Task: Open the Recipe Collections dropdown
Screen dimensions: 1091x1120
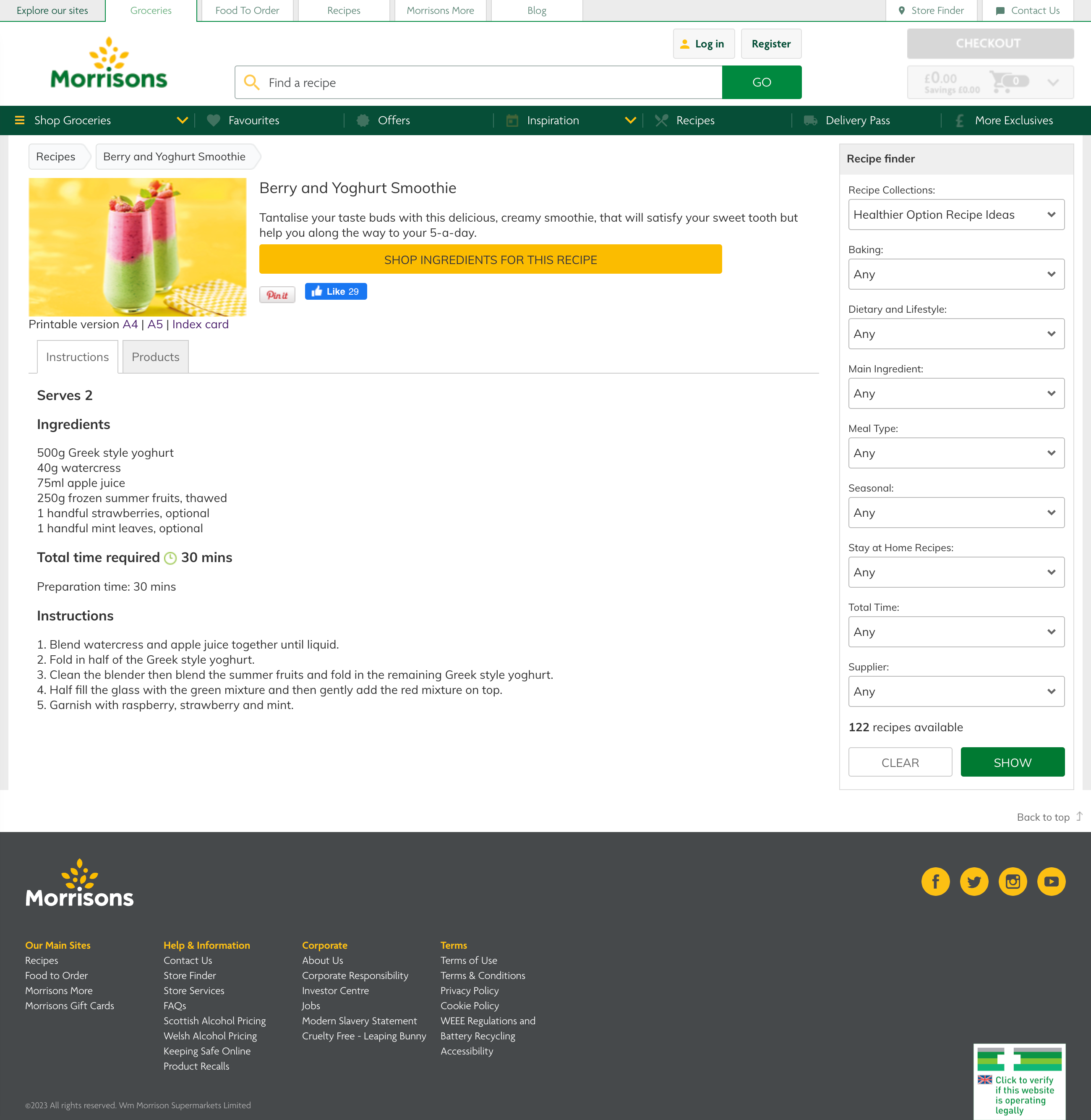Action: [x=956, y=215]
